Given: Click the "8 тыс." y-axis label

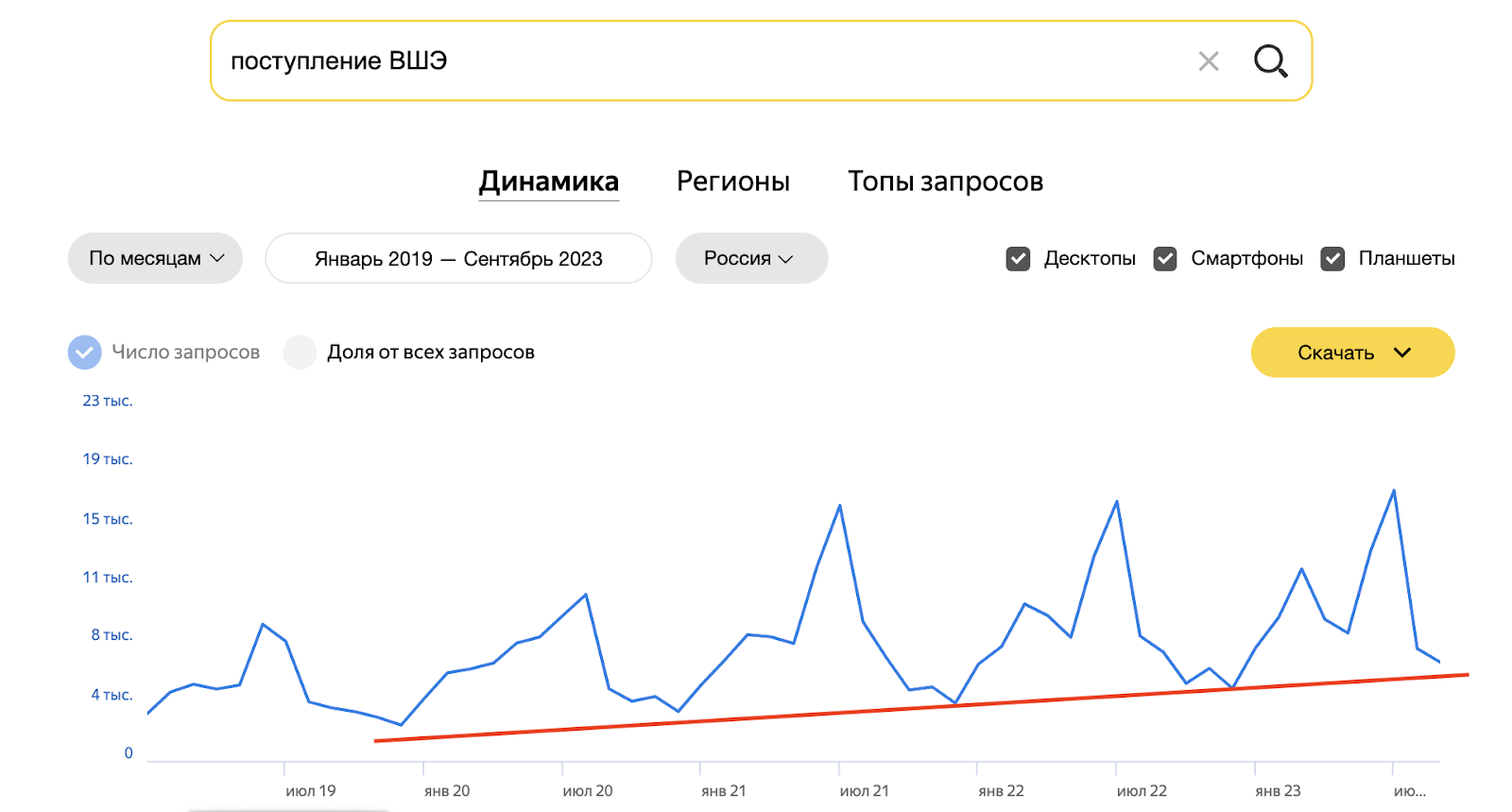Looking at the screenshot, I should pyautogui.click(x=112, y=635).
